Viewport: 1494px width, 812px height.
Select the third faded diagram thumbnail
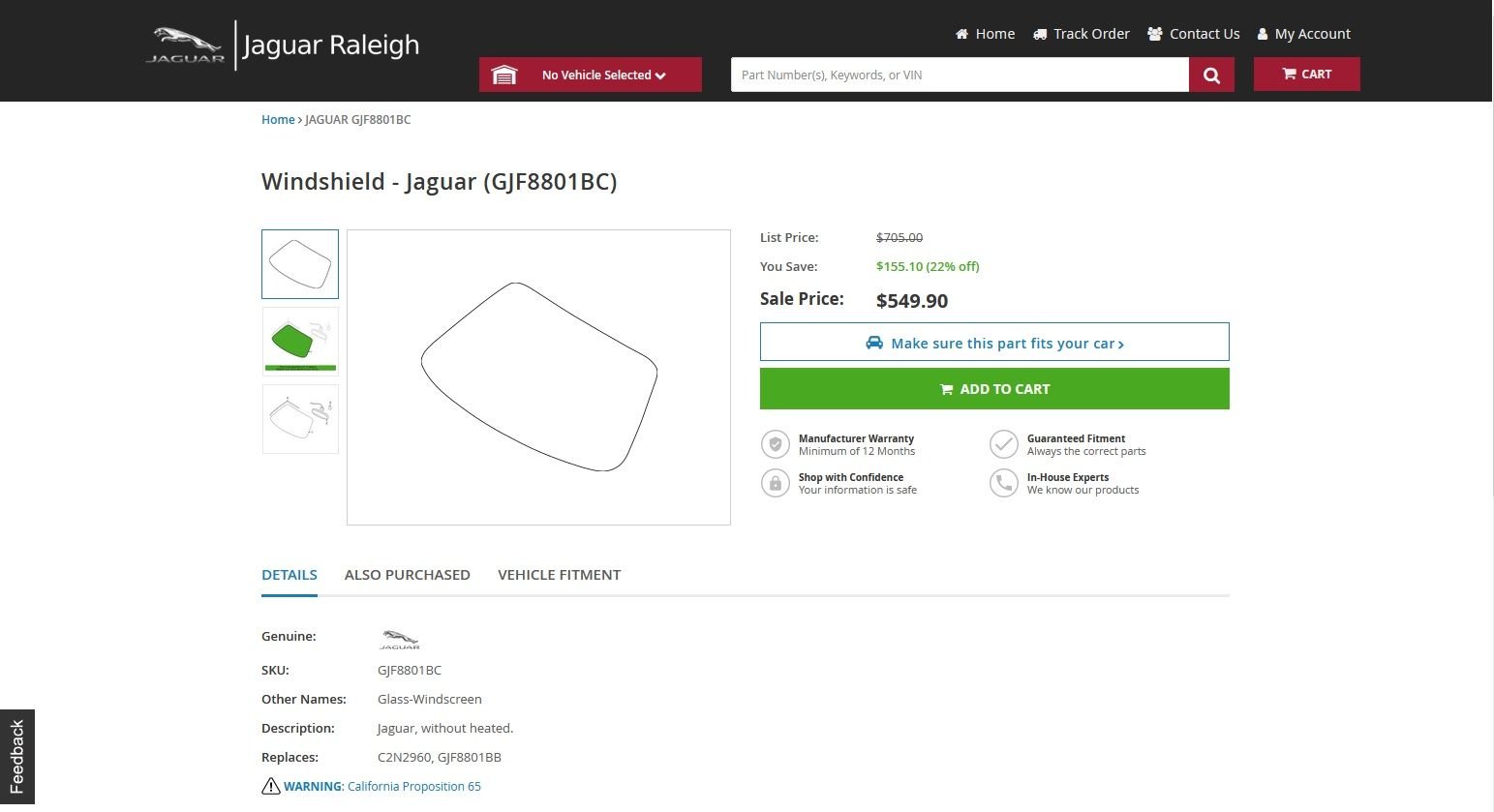coord(300,419)
